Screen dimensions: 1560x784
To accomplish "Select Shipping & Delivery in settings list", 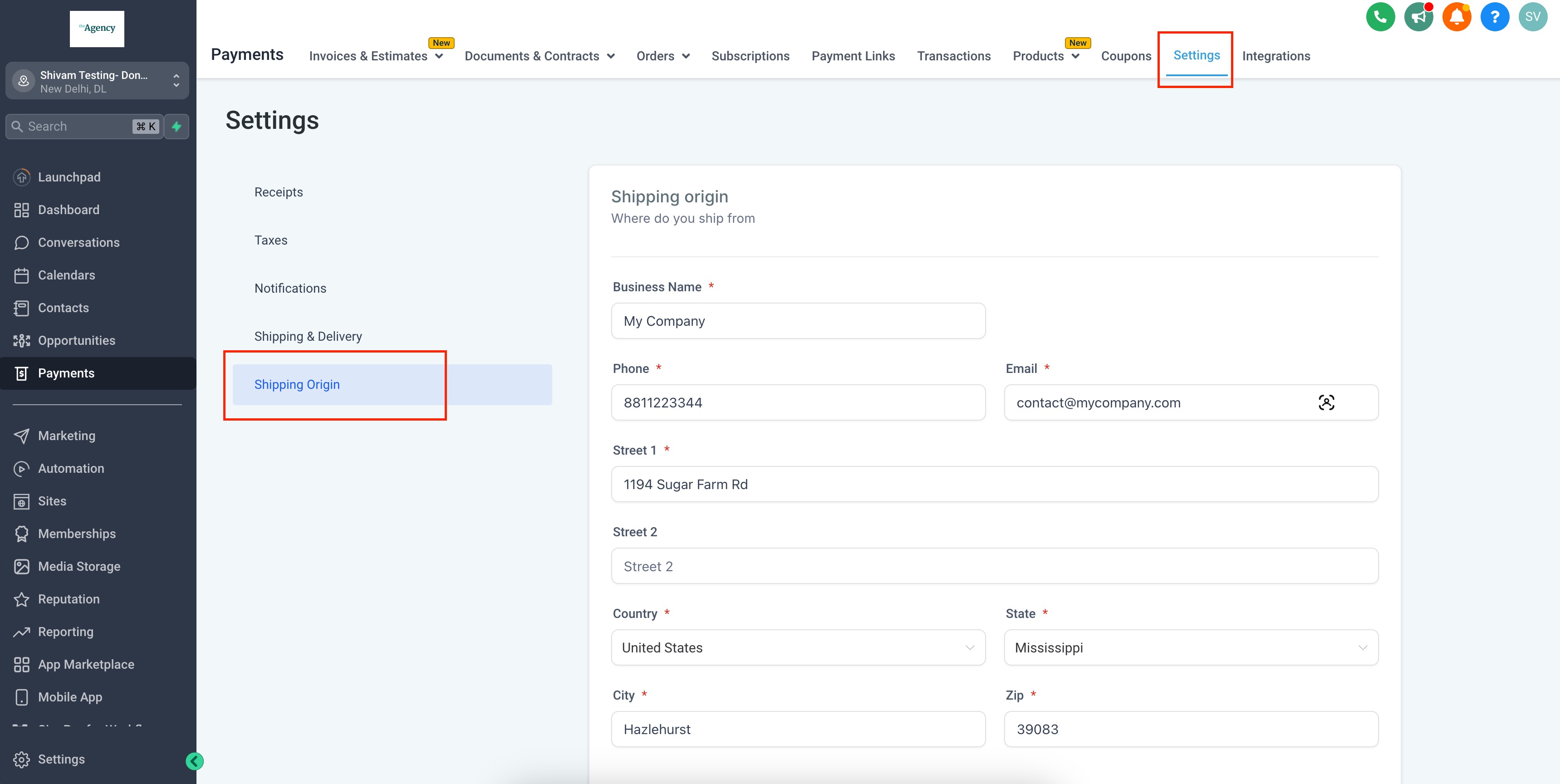I will (x=308, y=336).
